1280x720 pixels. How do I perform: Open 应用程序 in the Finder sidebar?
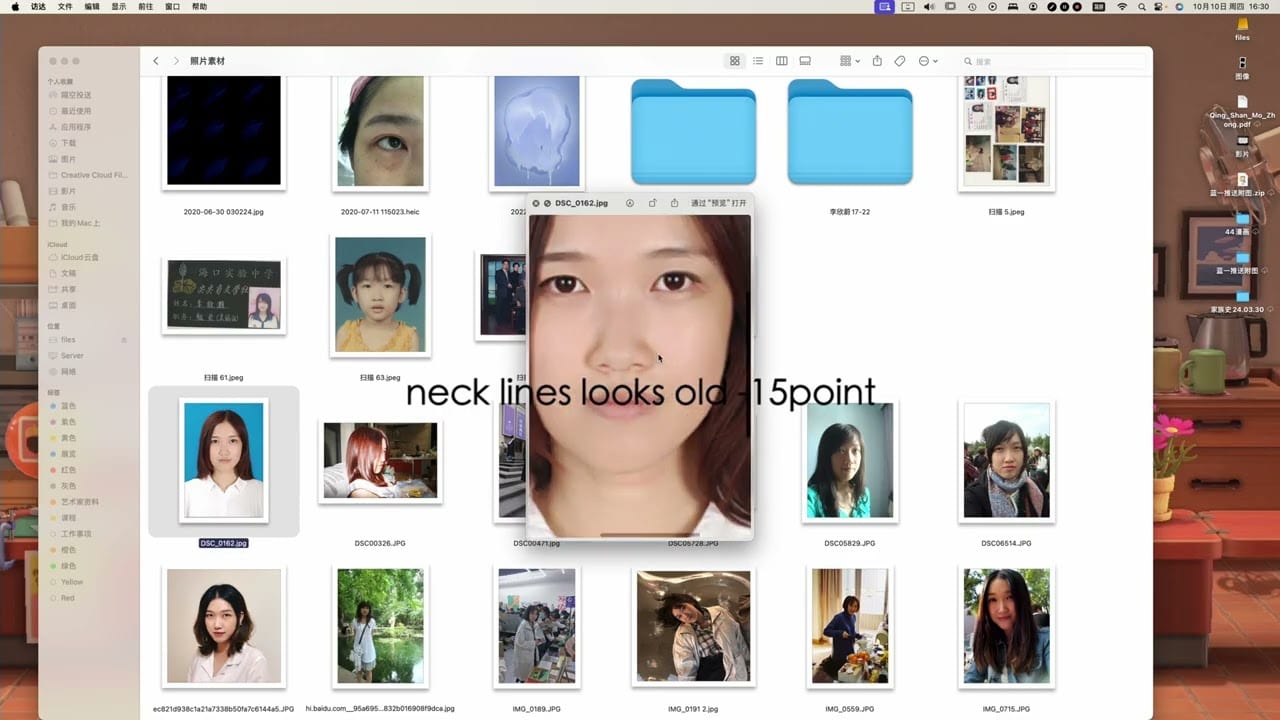tap(75, 127)
